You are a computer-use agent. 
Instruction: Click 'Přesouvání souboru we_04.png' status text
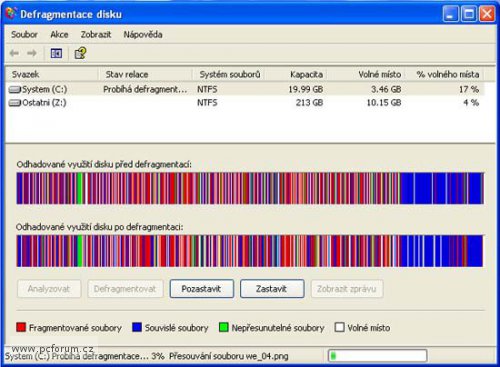pyautogui.click(x=229, y=356)
